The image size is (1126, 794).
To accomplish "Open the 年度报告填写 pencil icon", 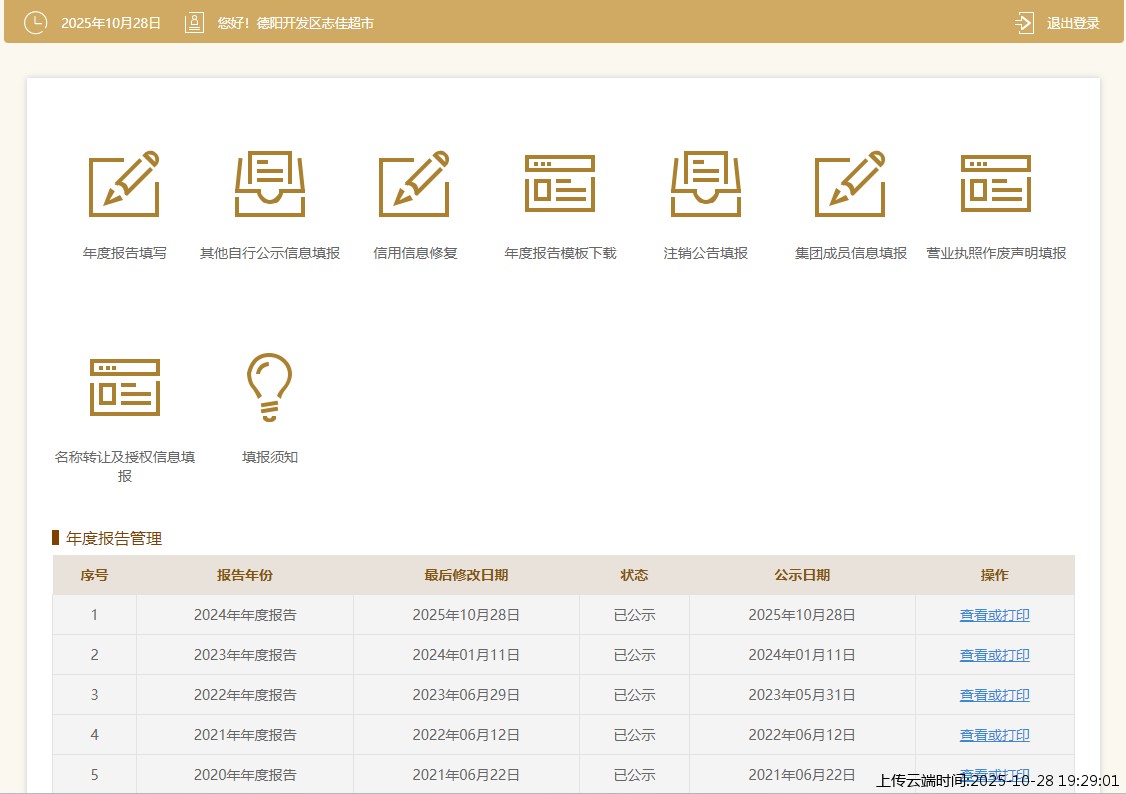I will tap(124, 184).
